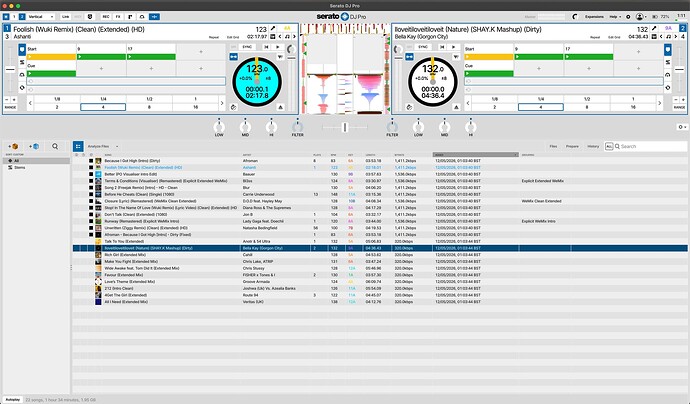Viewport: 690px width, 404px height.
Task: Click the eject triangle on right deck
Action: click(x=456, y=107)
